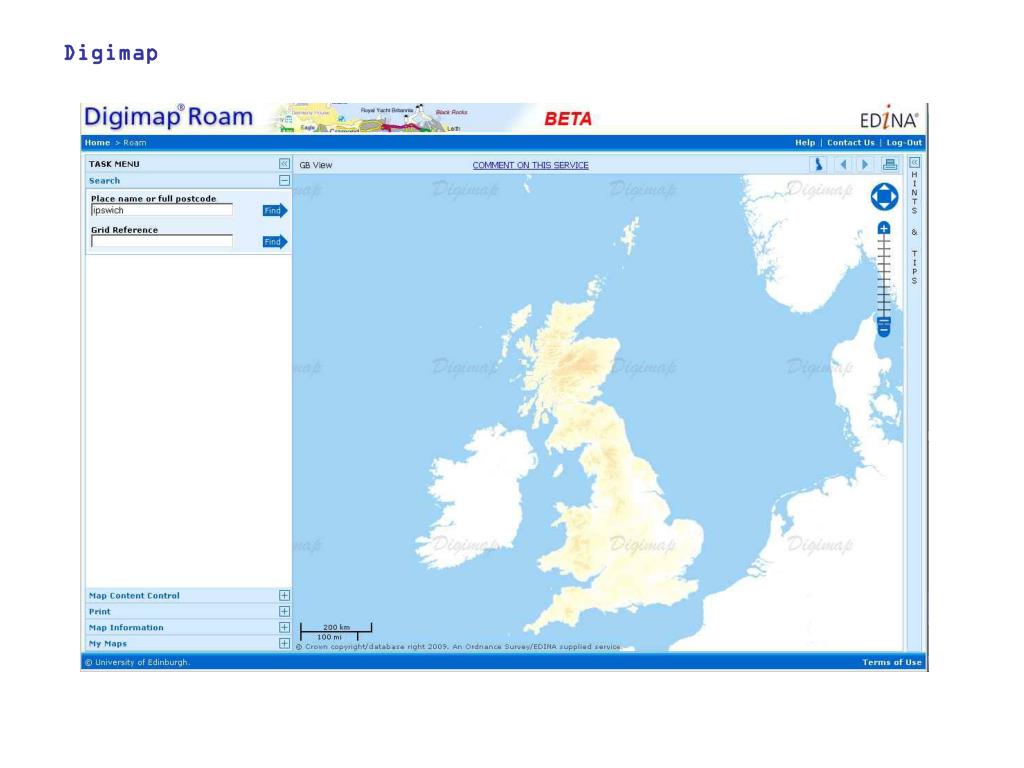The width and height of the screenshot is (1024, 768).
Task: Go to the previous map view arrow
Action: point(844,165)
